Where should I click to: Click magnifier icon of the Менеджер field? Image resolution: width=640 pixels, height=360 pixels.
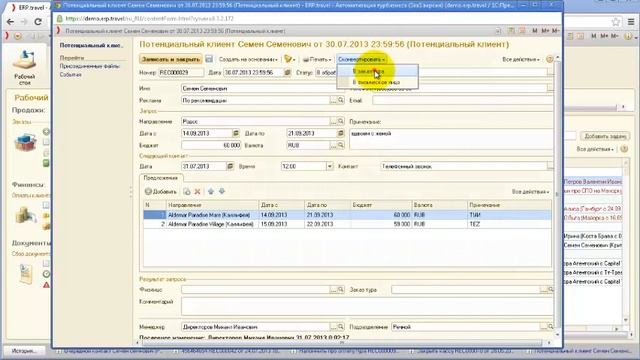(x=341, y=327)
